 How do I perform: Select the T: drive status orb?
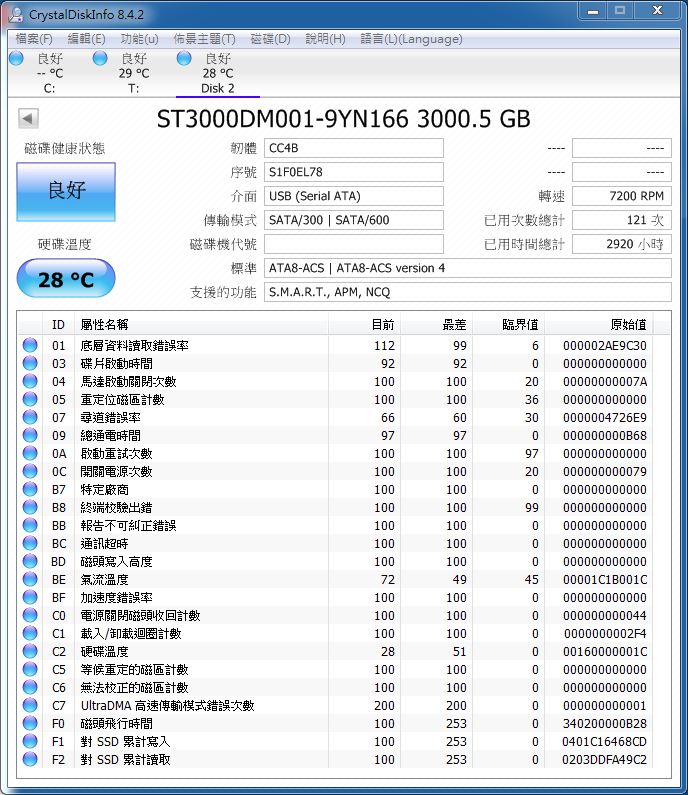(x=100, y=58)
